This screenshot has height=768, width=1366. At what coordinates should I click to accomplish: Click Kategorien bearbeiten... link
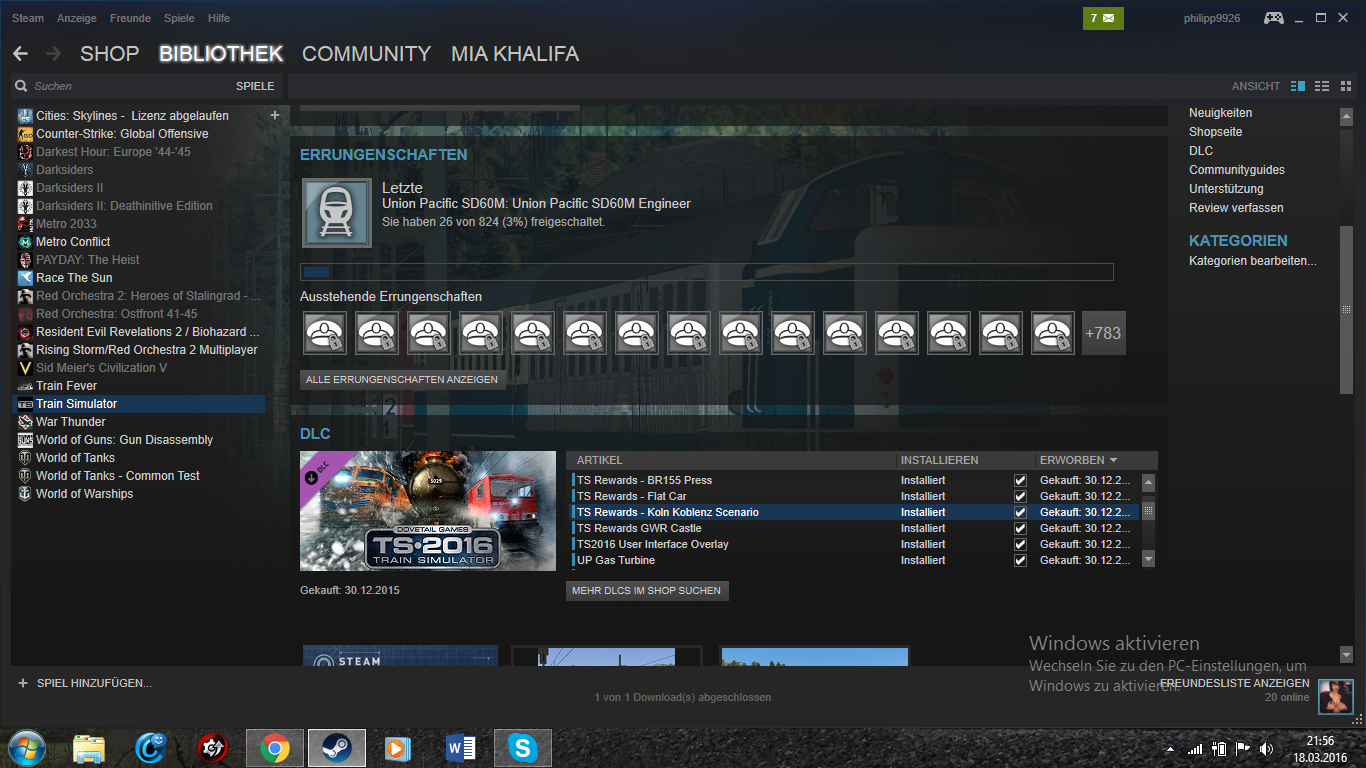1253,261
